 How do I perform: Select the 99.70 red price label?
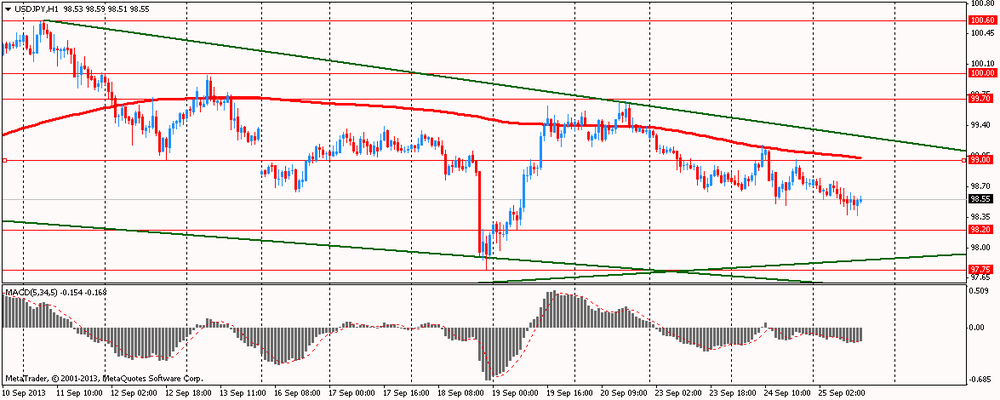pos(980,99)
